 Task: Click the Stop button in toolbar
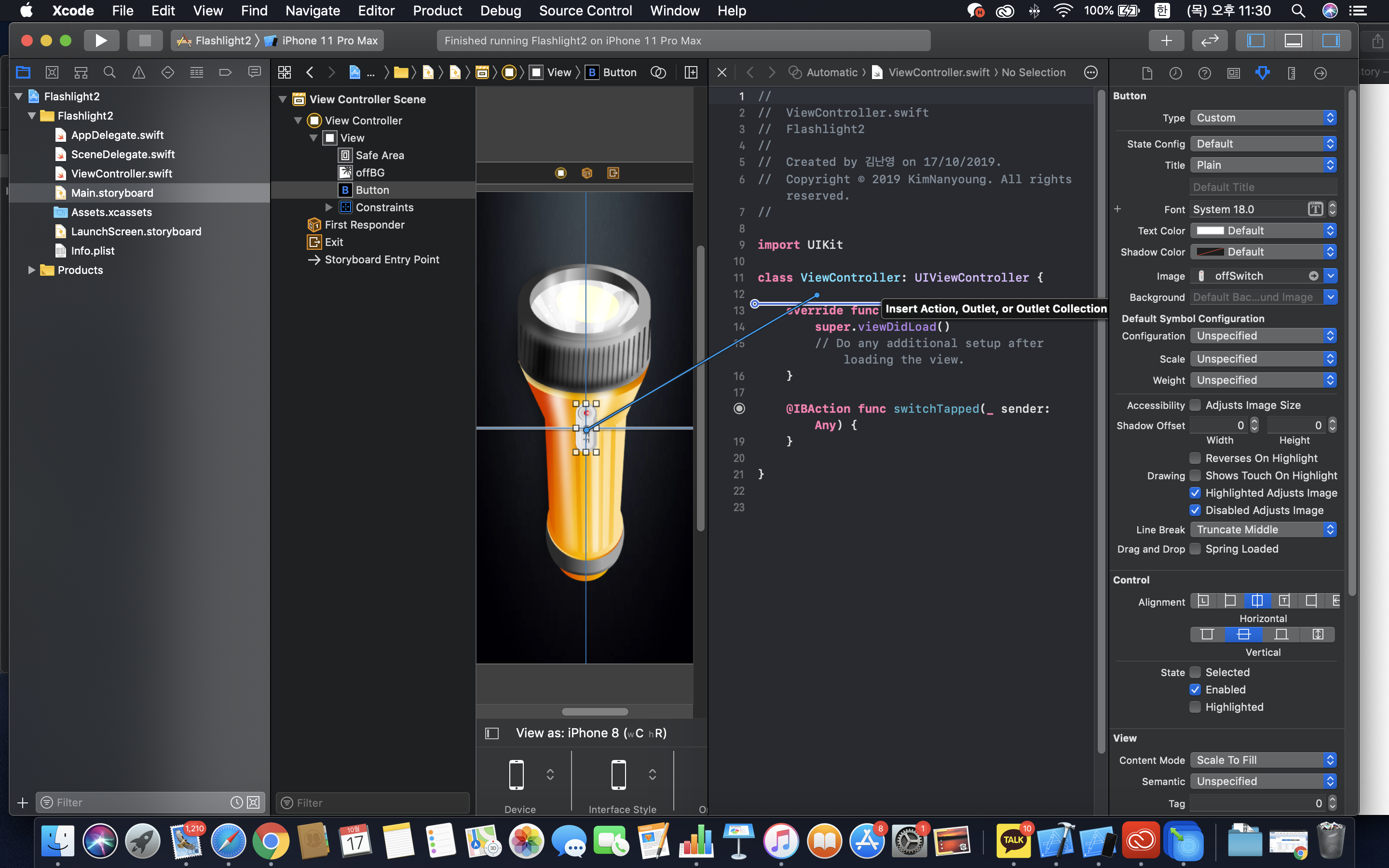coord(145,40)
